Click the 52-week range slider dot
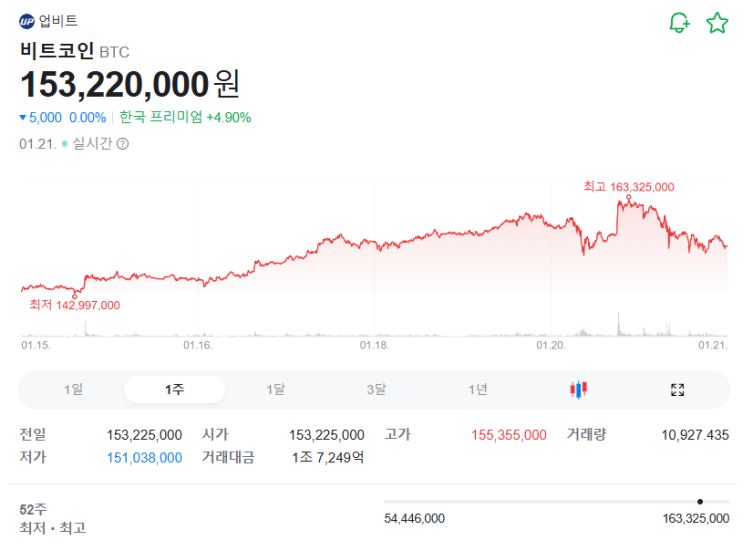The height and width of the screenshot is (551, 743). point(700,501)
